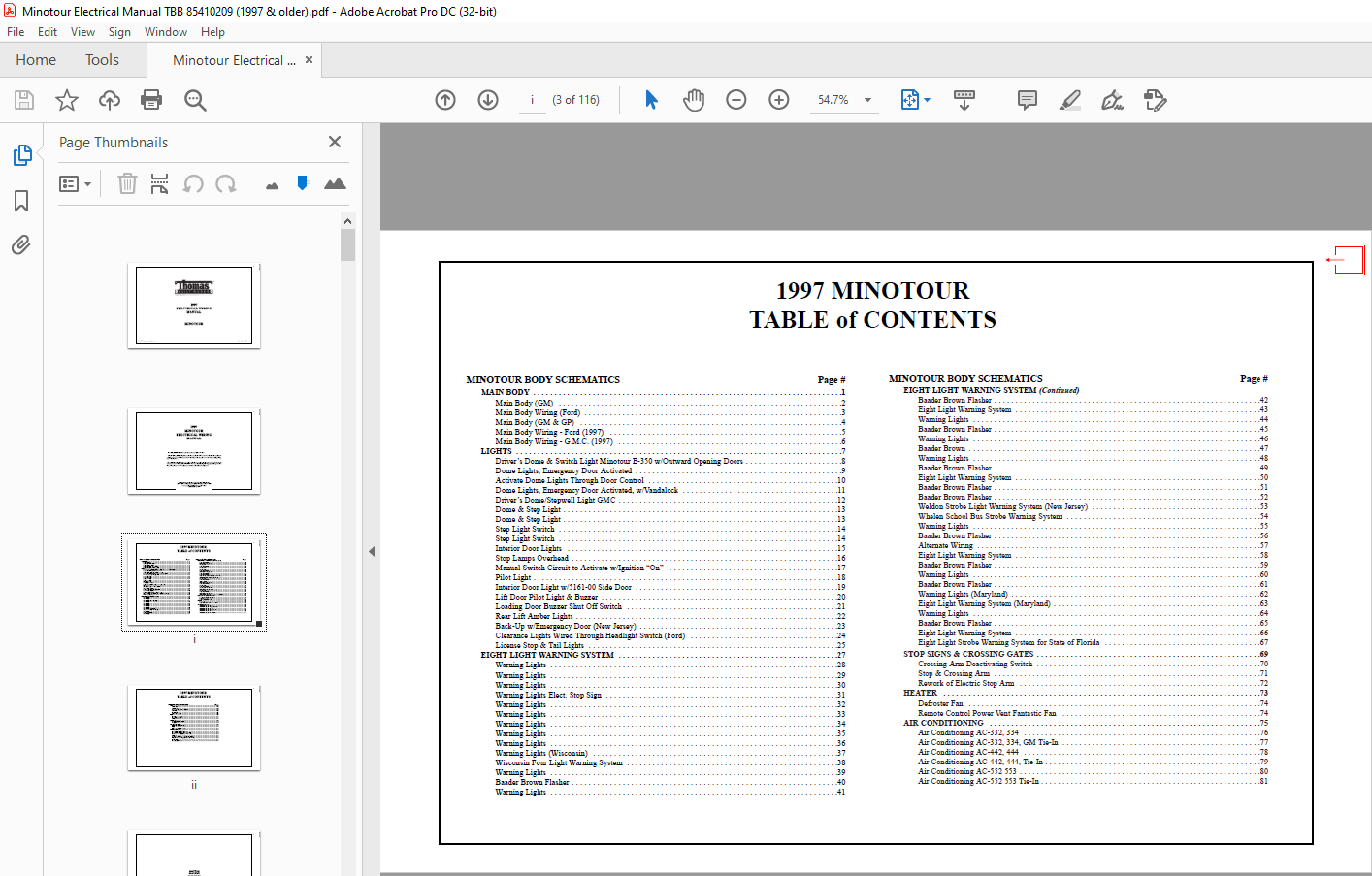Rotate page clockwise icon

pos(226,183)
